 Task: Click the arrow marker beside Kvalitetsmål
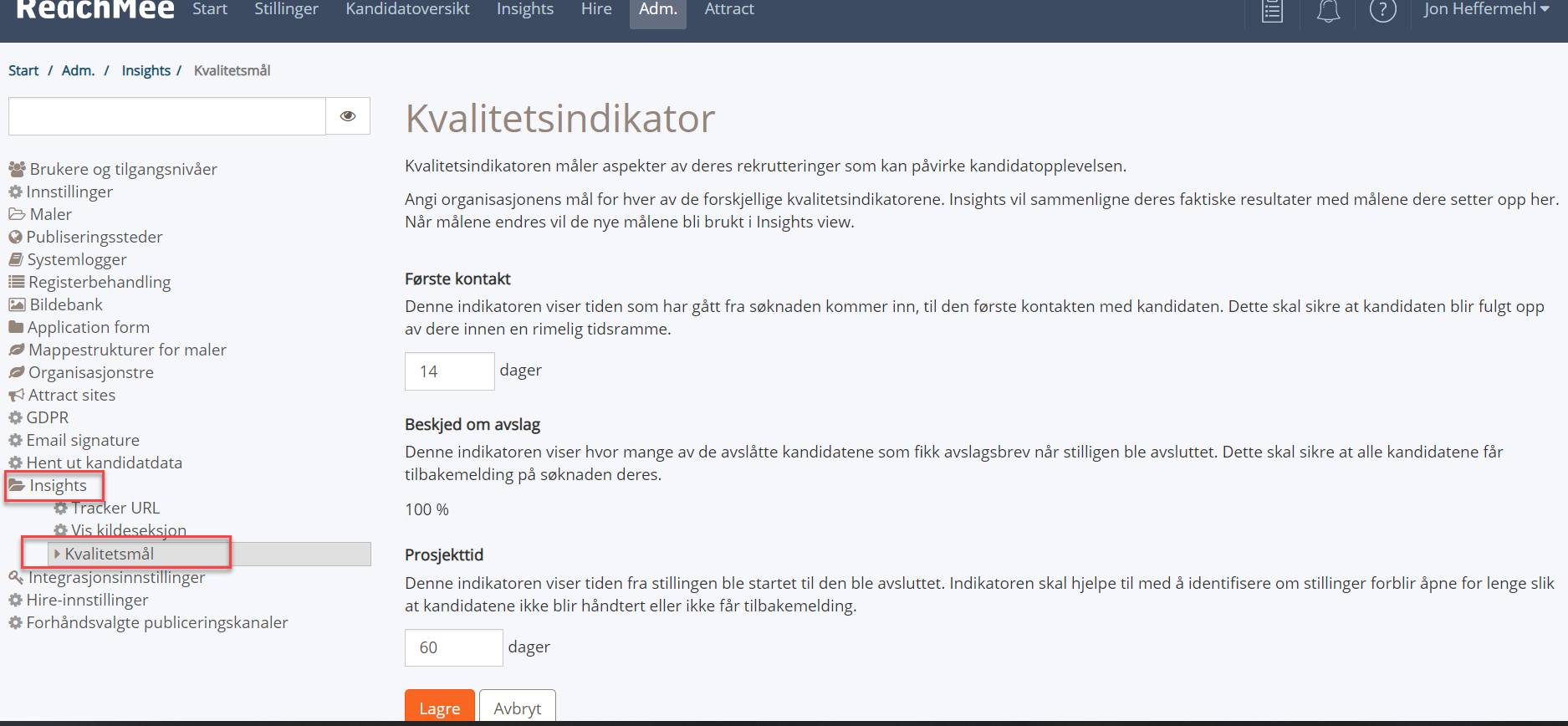point(57,554)
